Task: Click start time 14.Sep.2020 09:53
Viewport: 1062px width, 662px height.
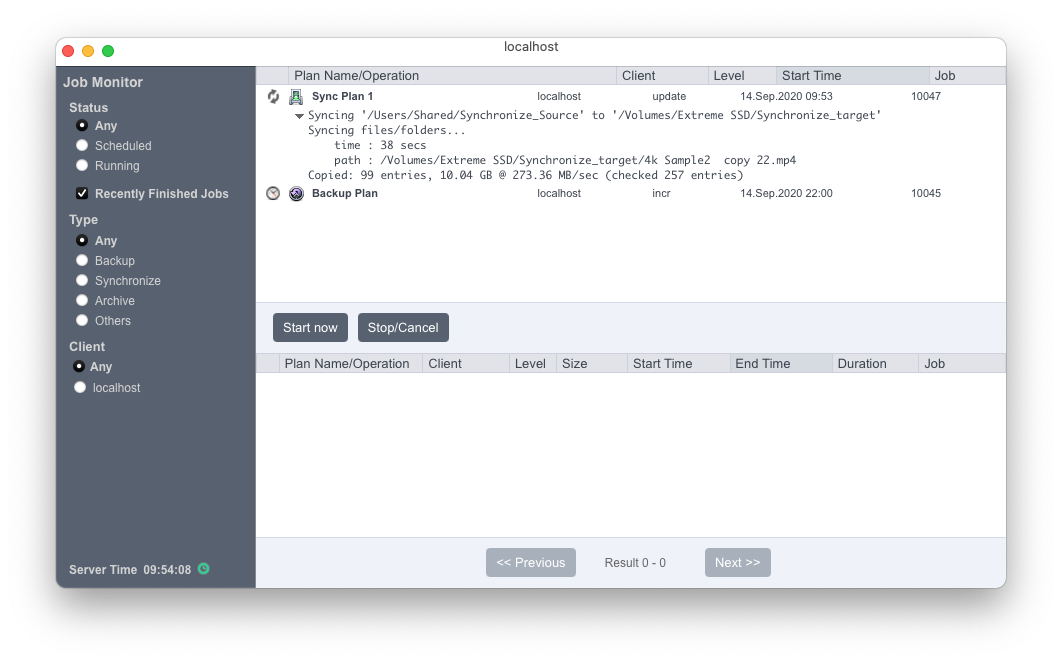Action: [786, 96]
